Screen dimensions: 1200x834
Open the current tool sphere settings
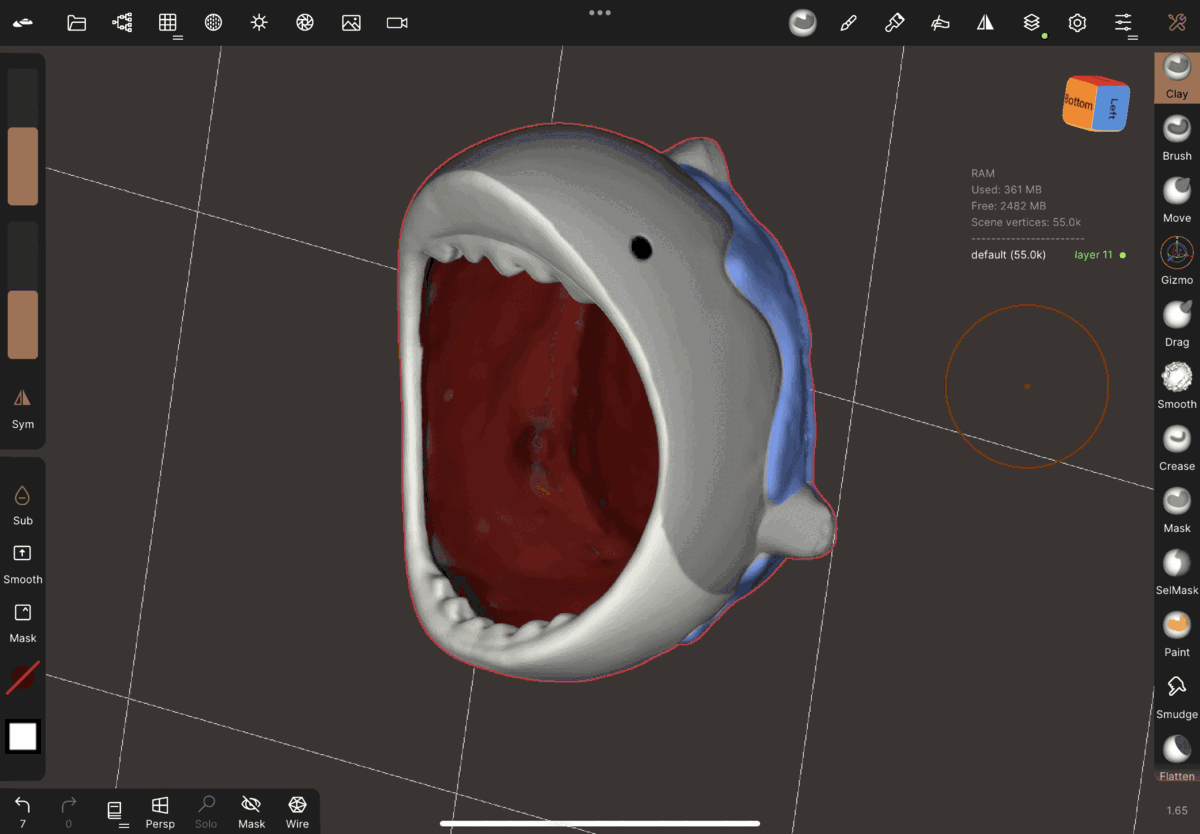pyautogui.click(x=802, y=22)
